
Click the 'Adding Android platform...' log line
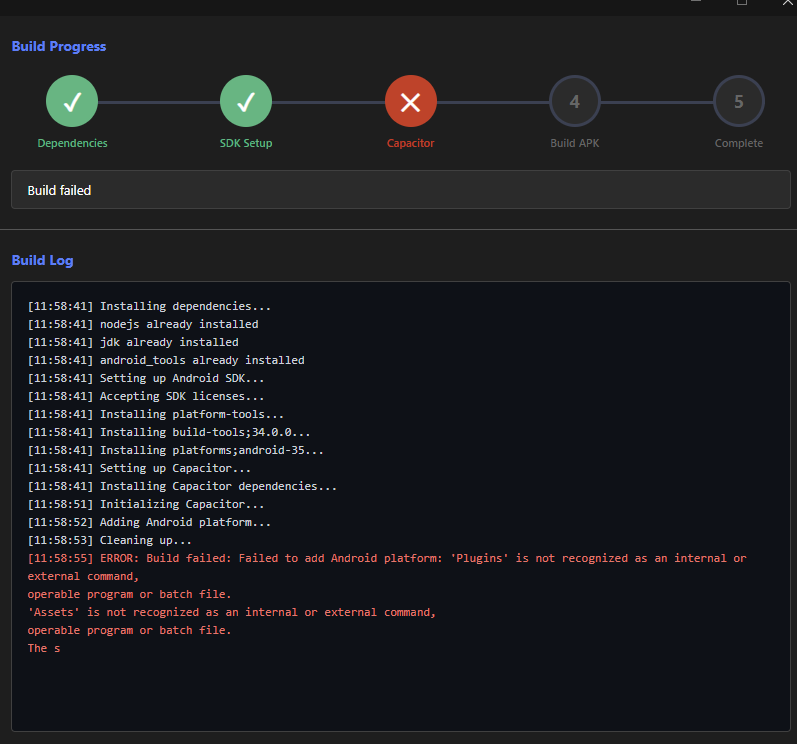pyautogui.click(x=149, y=522)
